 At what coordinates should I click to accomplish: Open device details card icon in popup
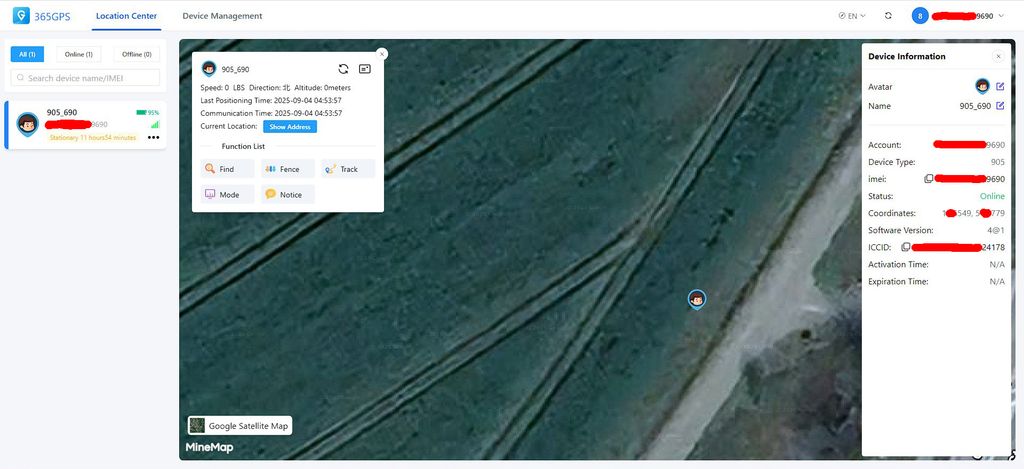[365, 69]
